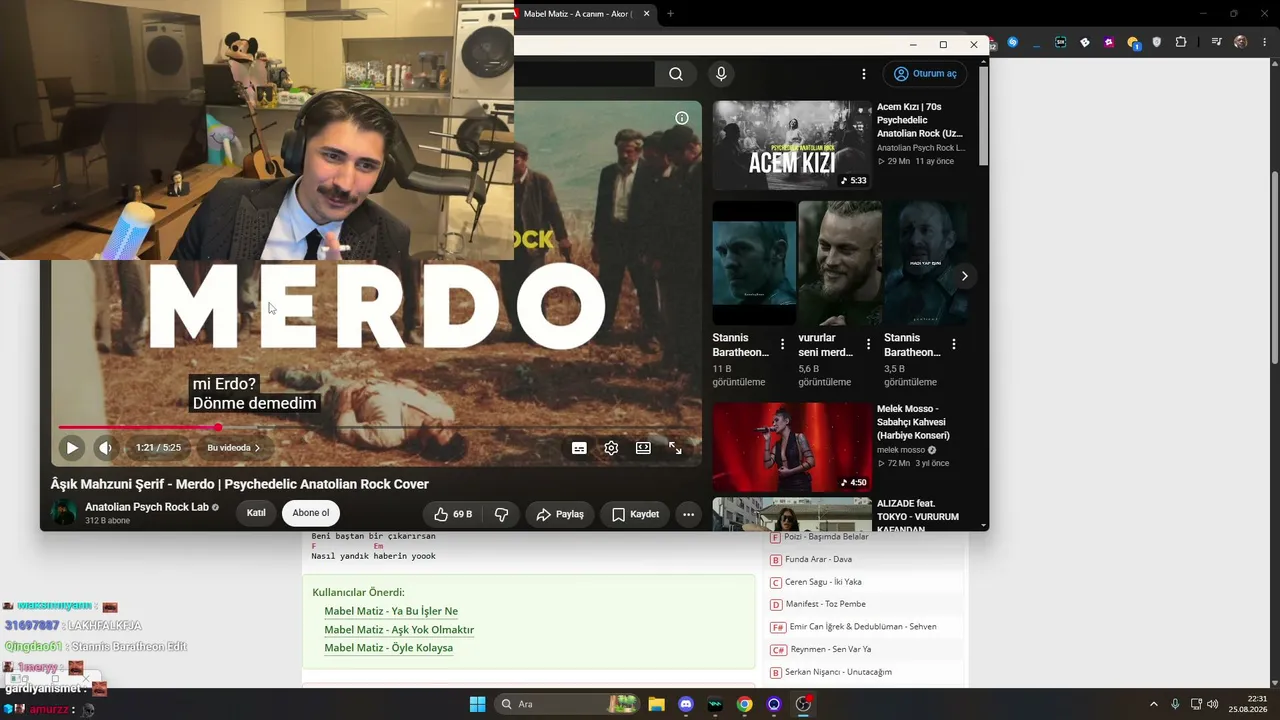Switch to theater mode view
This screenshot has width=1280, height=720.
(643, 448)
